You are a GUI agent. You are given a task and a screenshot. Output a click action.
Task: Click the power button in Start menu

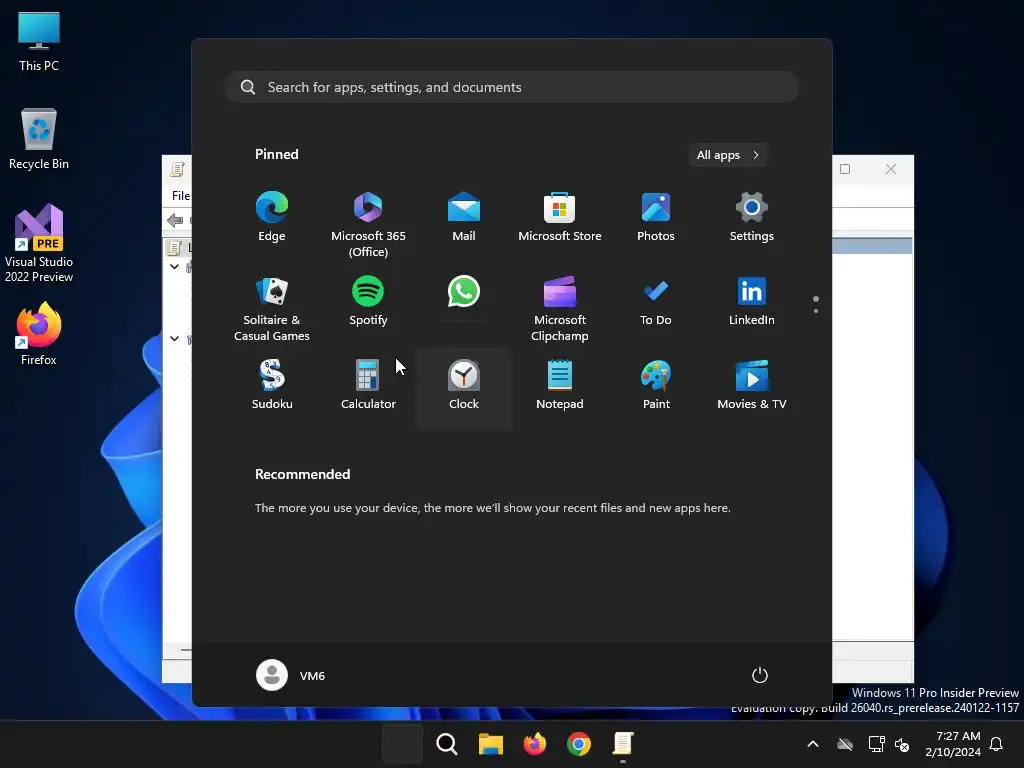click(760, 675)
